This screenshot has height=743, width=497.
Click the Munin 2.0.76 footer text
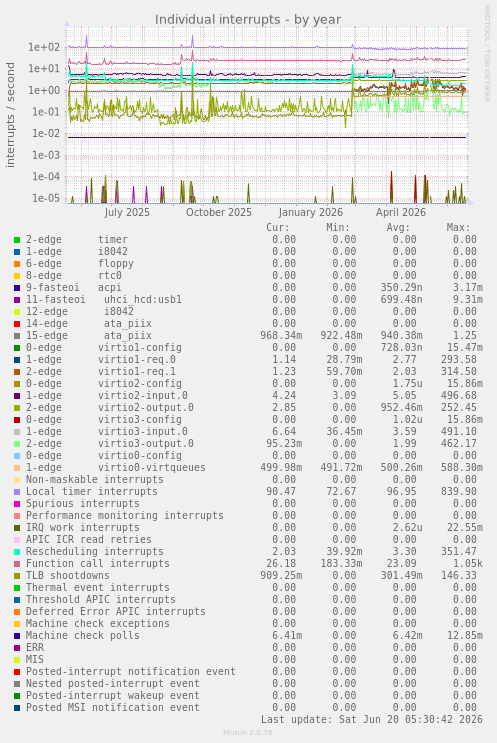pyautogui.click(x=248, y=733)
